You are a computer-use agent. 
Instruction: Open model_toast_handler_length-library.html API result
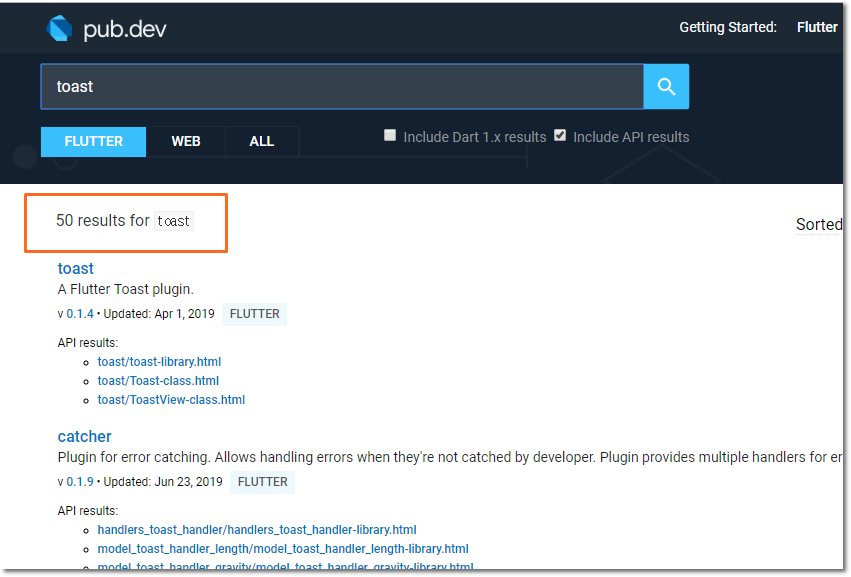(x=283, y=549)
